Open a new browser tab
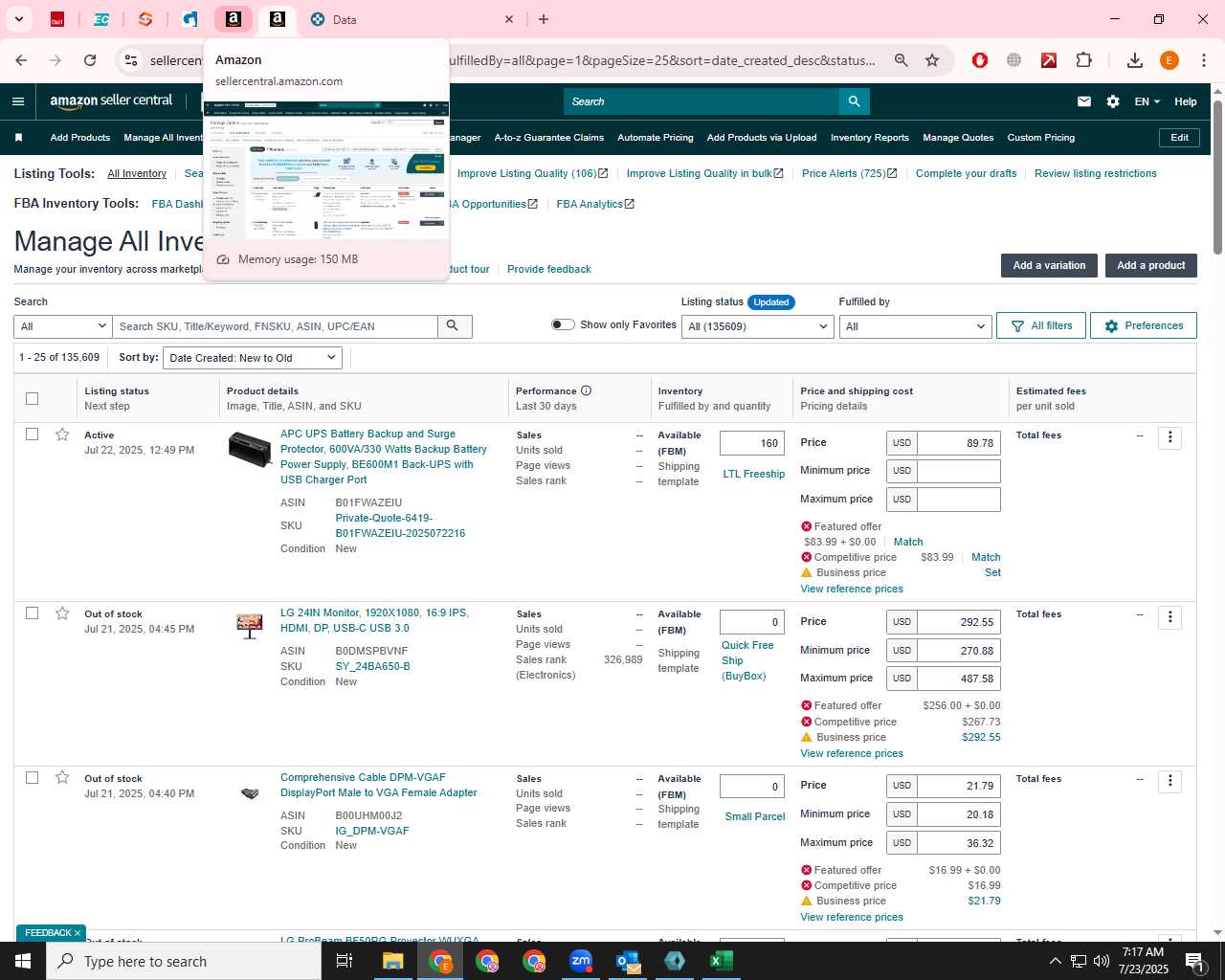This screenshot has height=980, width=1225. [x=544, y=19]
